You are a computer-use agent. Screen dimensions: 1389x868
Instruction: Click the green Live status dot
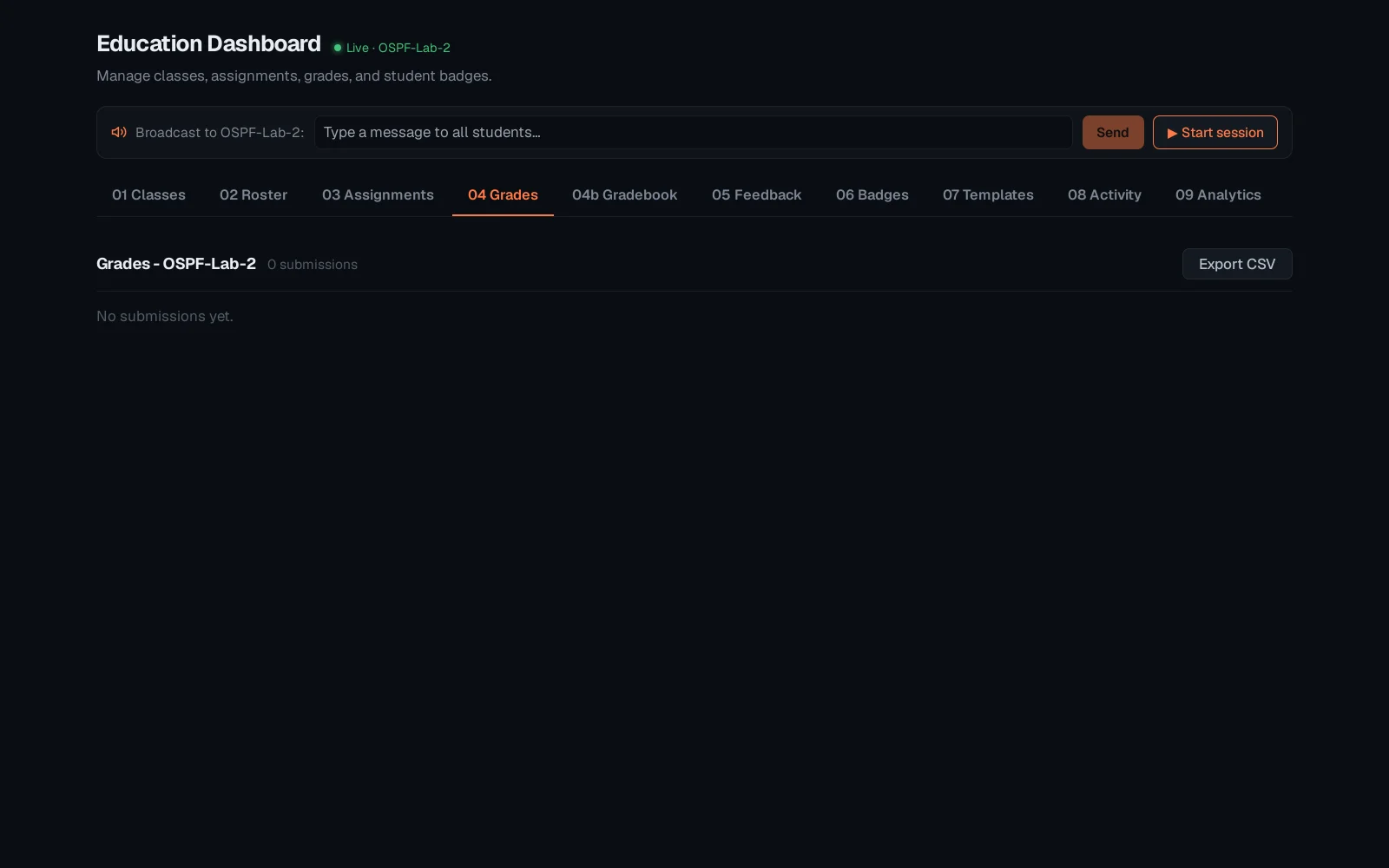point(338,48)
